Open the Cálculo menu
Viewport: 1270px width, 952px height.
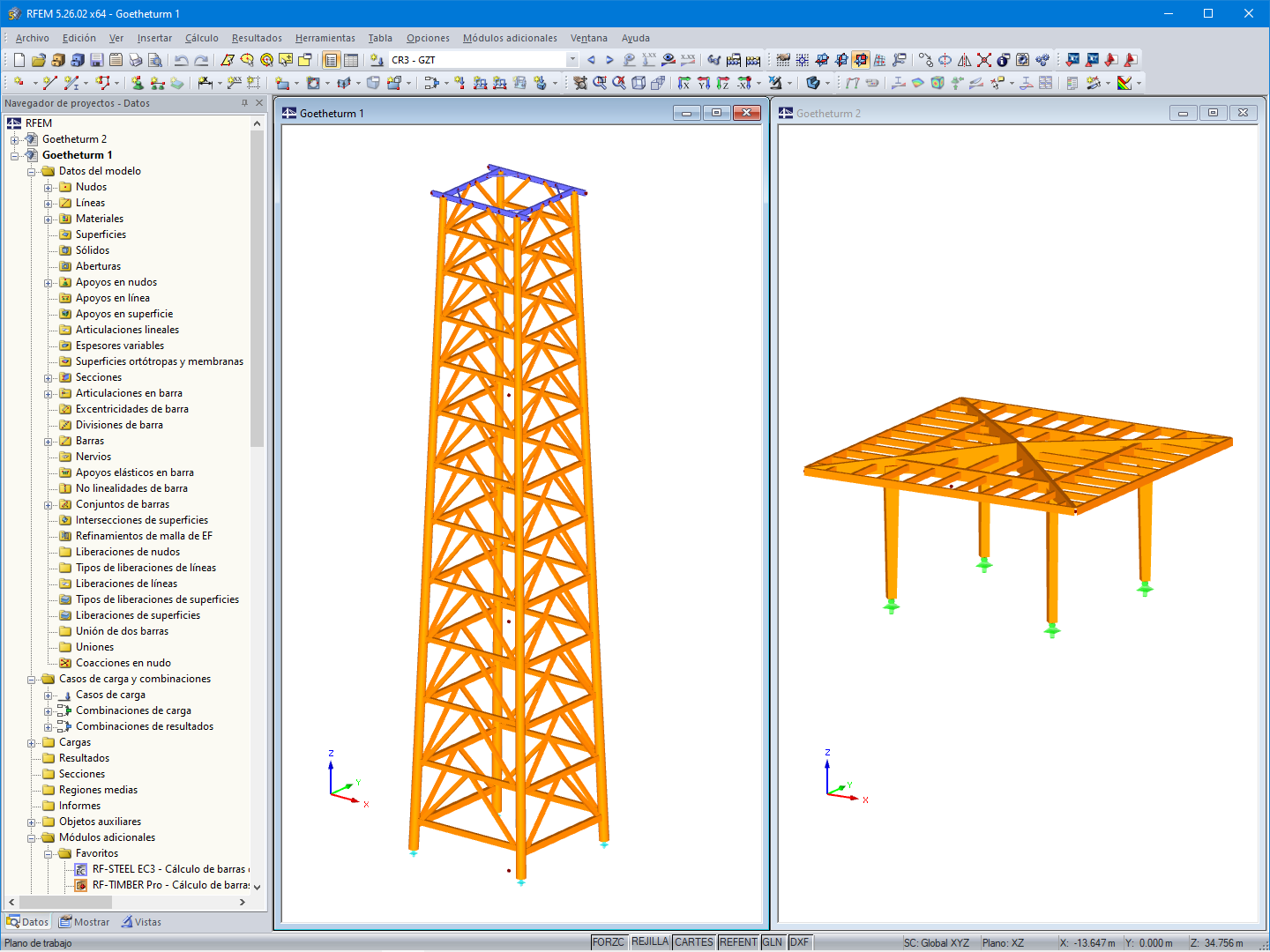click(201, 38)
